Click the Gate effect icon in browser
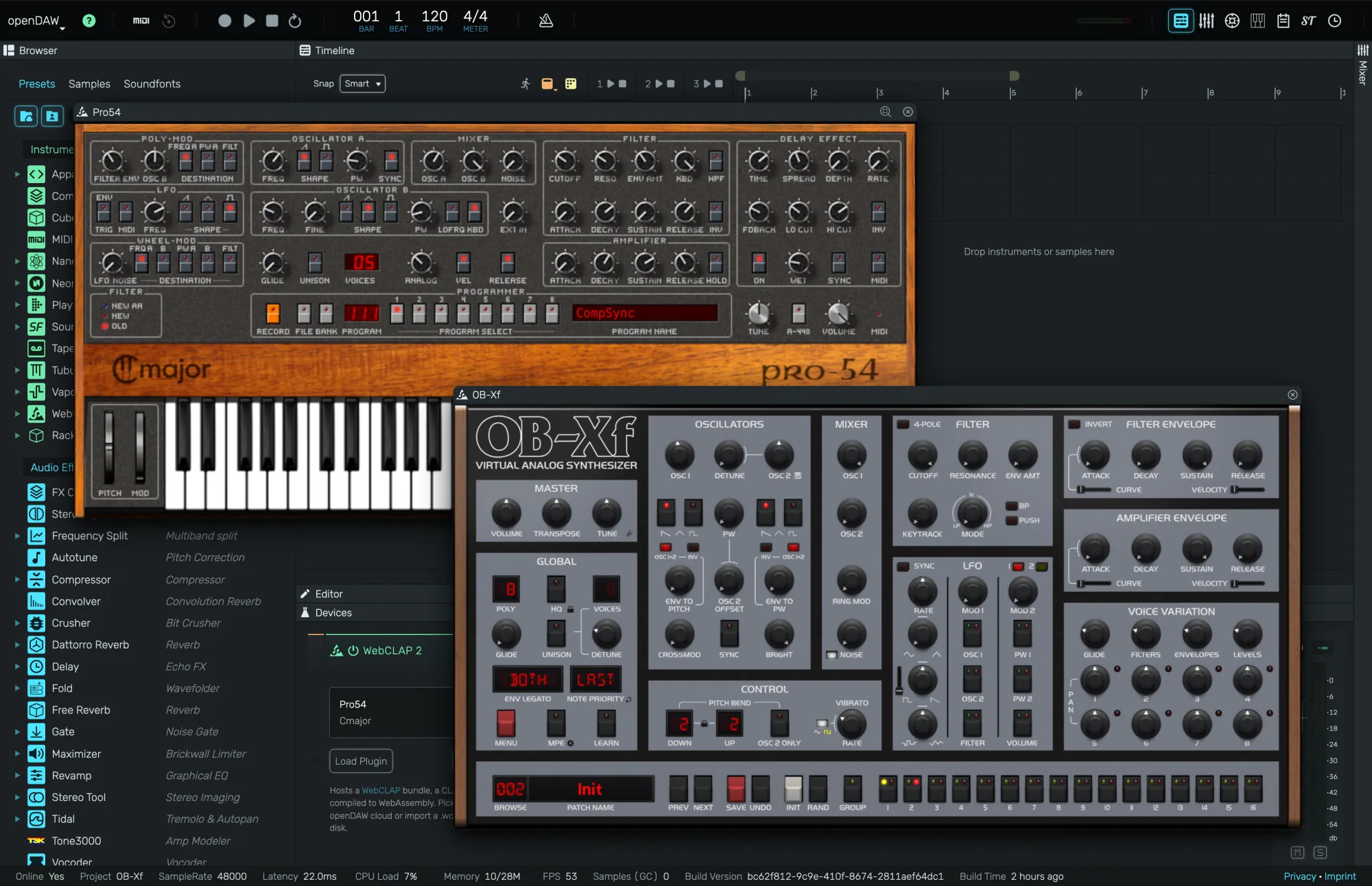Screen dimensions: 1372x886 (x=36, y=732)
